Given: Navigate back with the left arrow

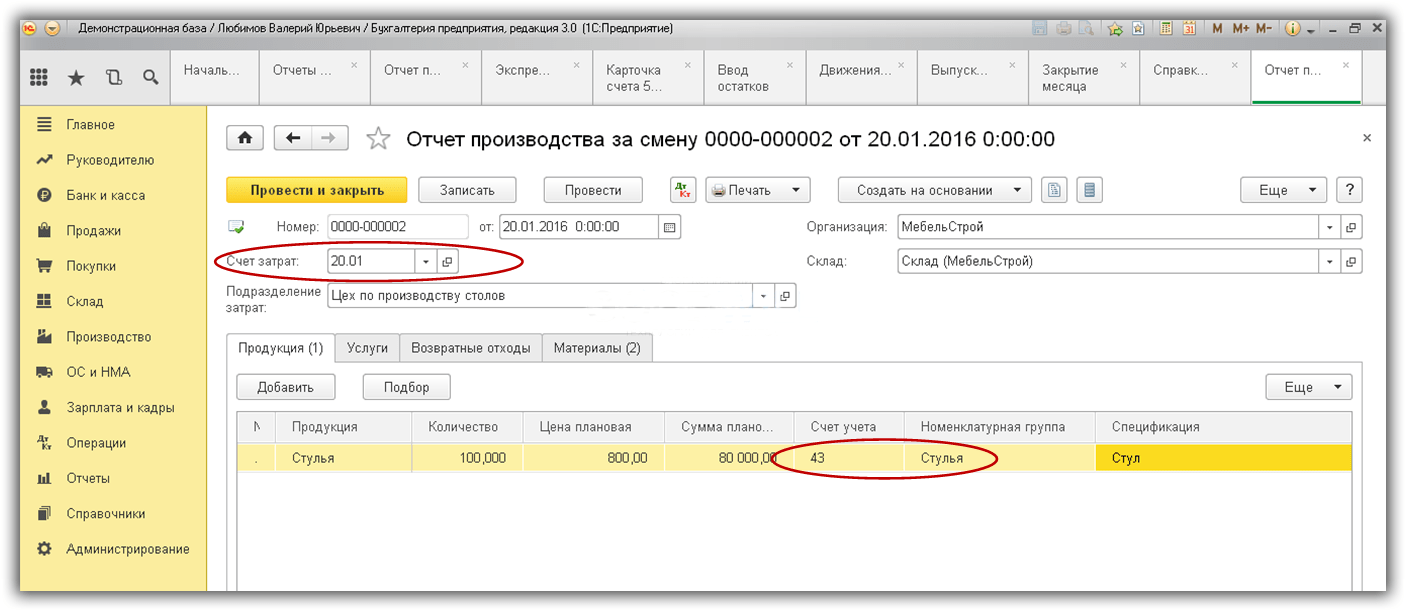Looking at the screenshot, I should tap(293, 138).
